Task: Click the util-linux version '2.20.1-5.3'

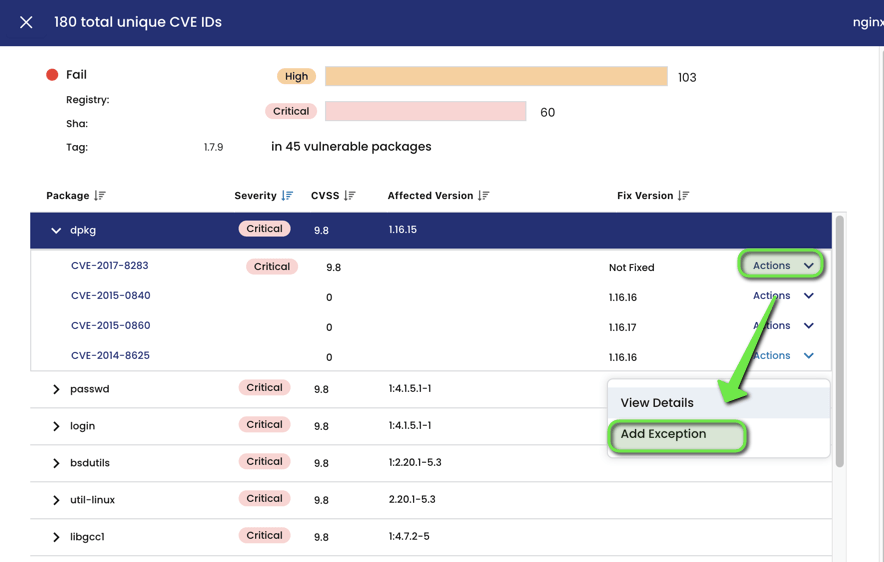Action: point(412,499)
